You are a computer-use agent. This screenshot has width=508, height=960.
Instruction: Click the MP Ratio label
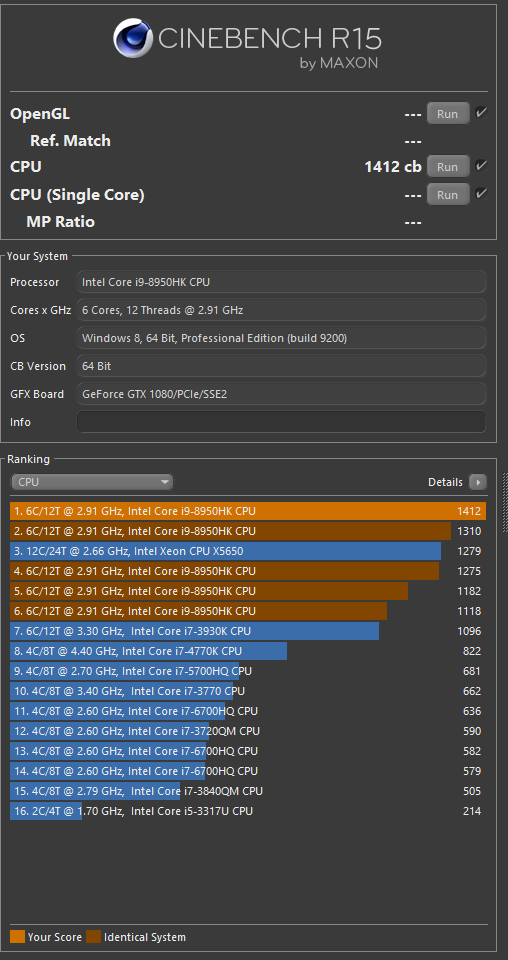(61, 222)
